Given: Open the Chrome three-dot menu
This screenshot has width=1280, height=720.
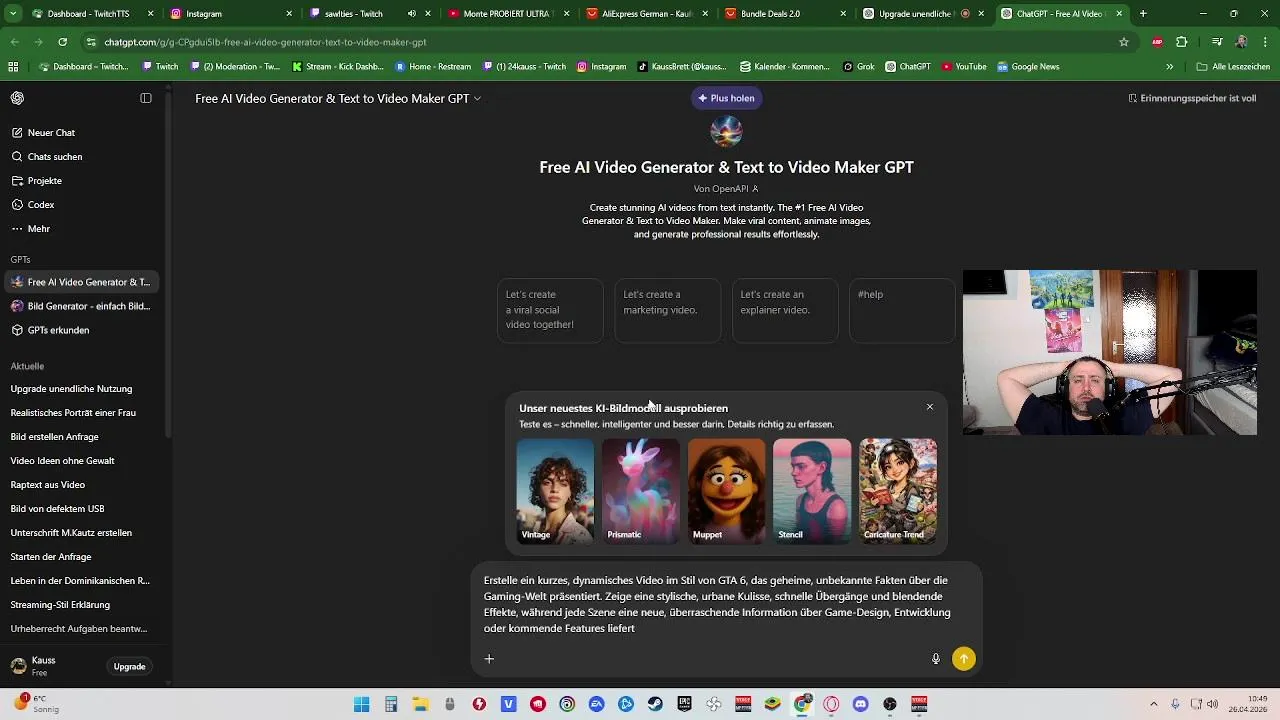Looking at the screenshot, I should (x=1263, y=42).
